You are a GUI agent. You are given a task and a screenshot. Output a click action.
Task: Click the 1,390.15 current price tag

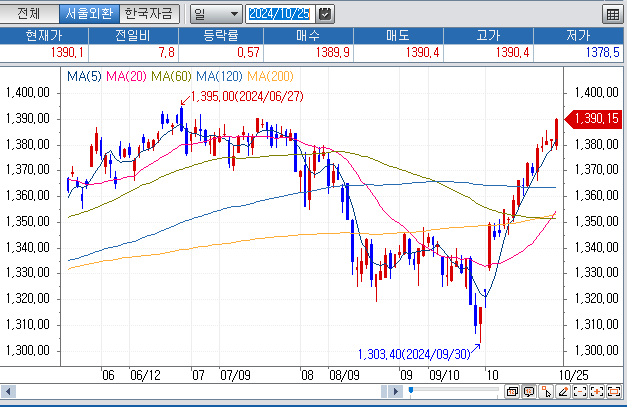coord(598,119)
